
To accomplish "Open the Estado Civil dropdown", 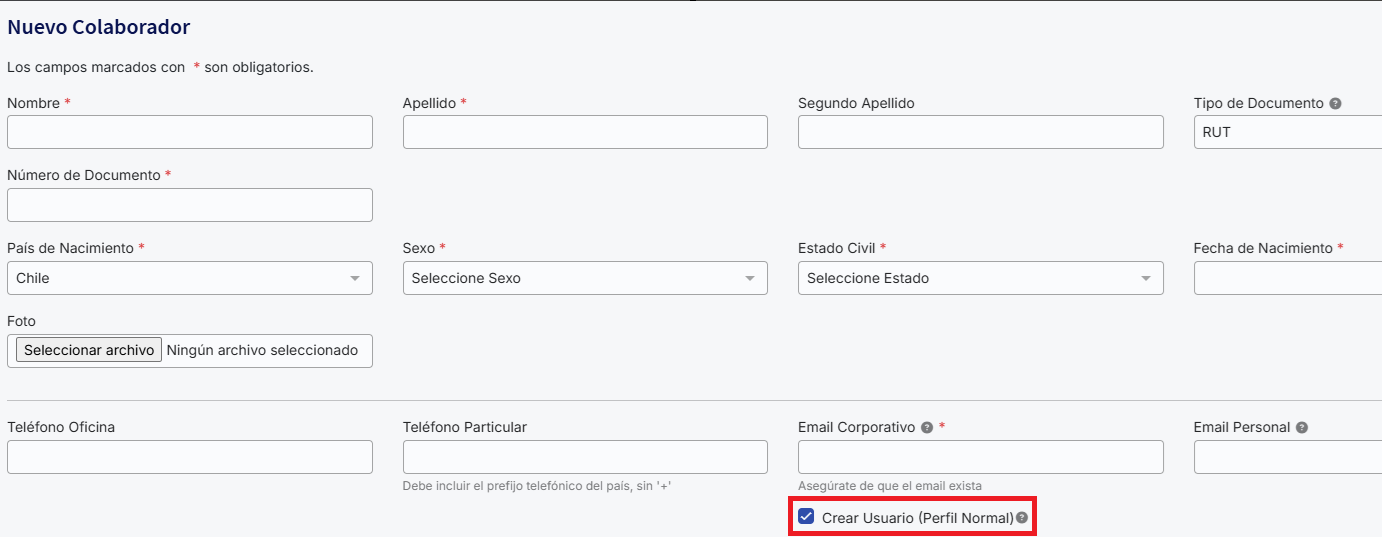I will click(980, 278).
